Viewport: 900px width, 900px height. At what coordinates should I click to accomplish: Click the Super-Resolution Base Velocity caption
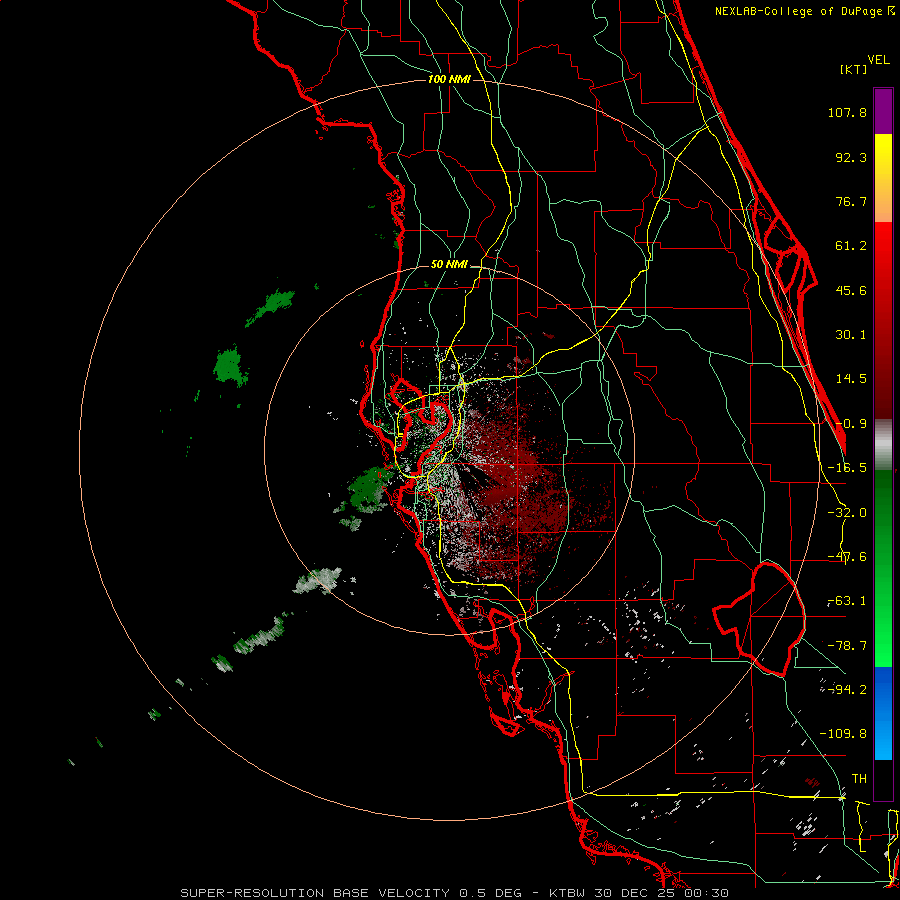[455, 893]
